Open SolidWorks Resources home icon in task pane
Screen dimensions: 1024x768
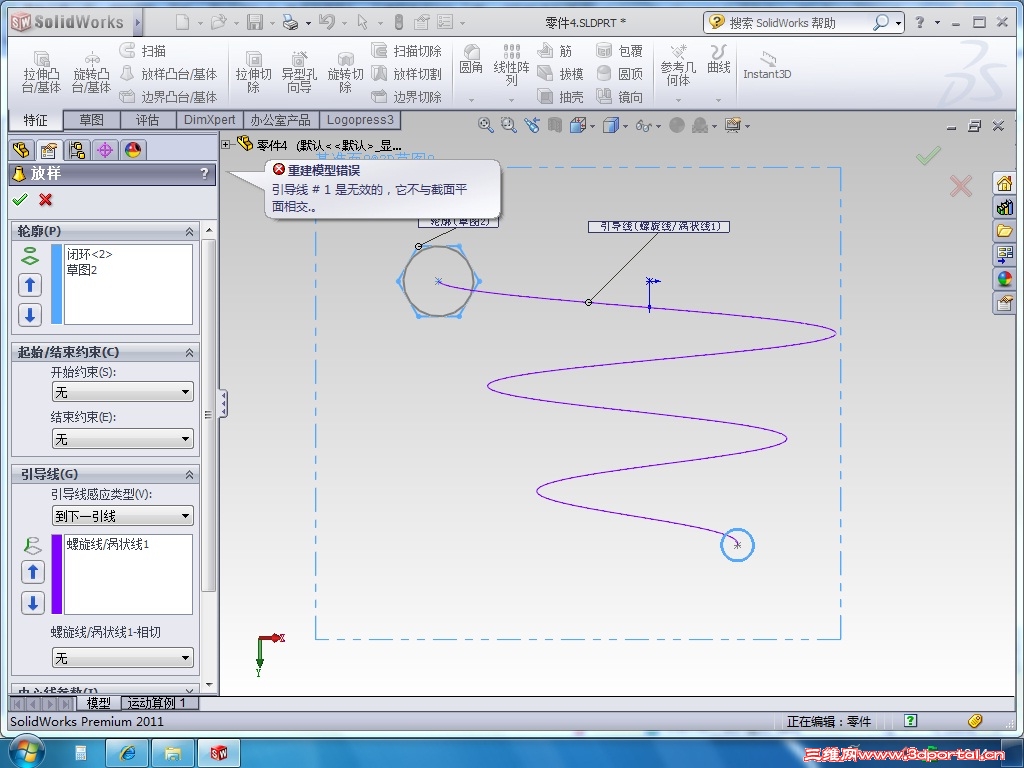click(x=1004, y=183)
